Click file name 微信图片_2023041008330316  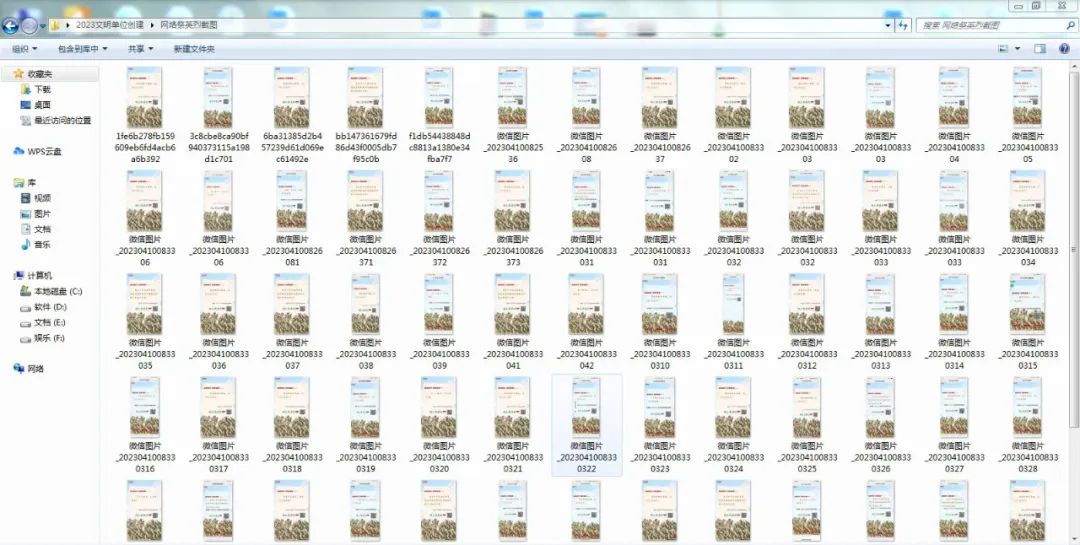click(145, 457)
